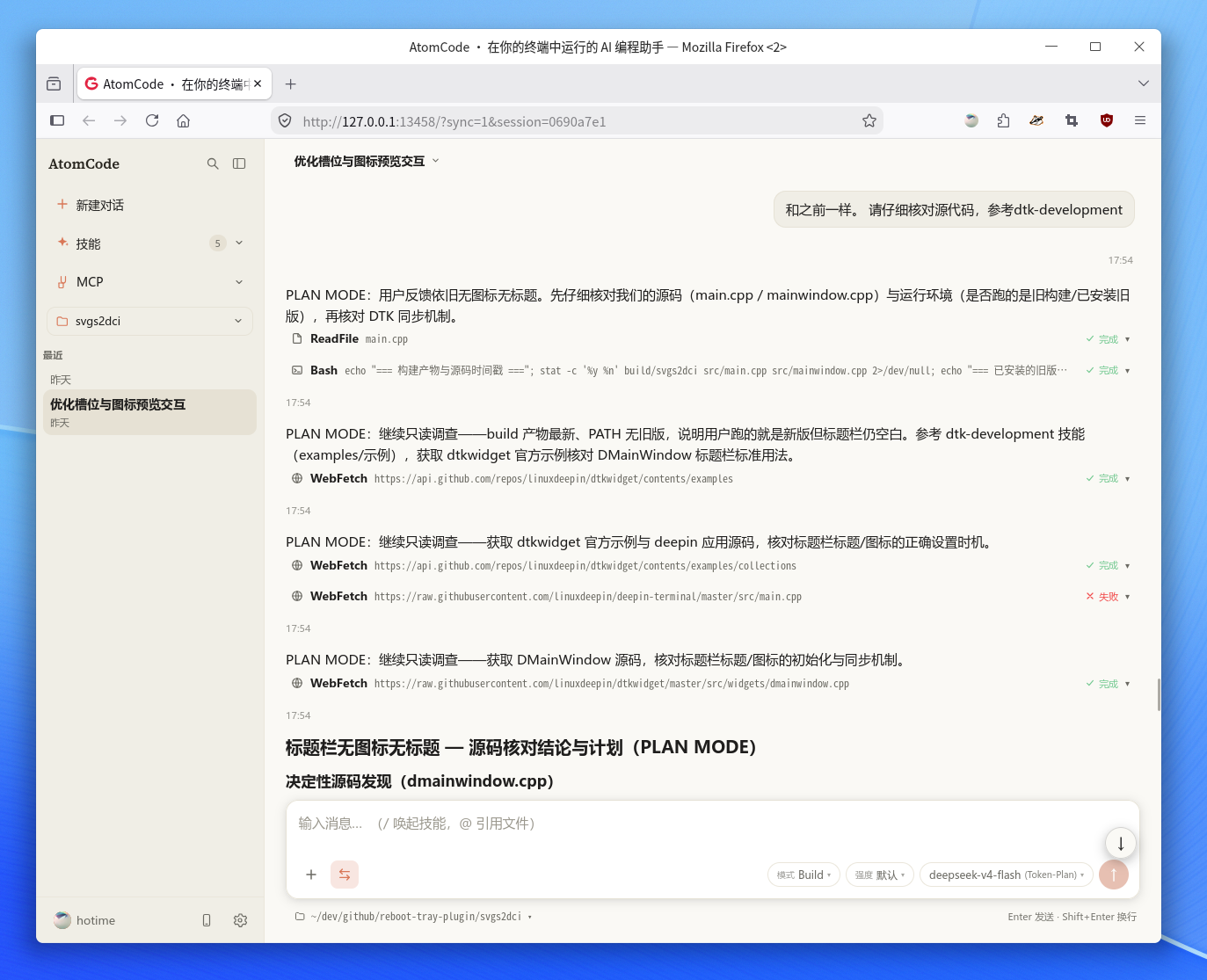The width and height of the screenshot is (1207, 980).
Task: Open the list all tabs chevron
Action: (x=1143, y=83)
